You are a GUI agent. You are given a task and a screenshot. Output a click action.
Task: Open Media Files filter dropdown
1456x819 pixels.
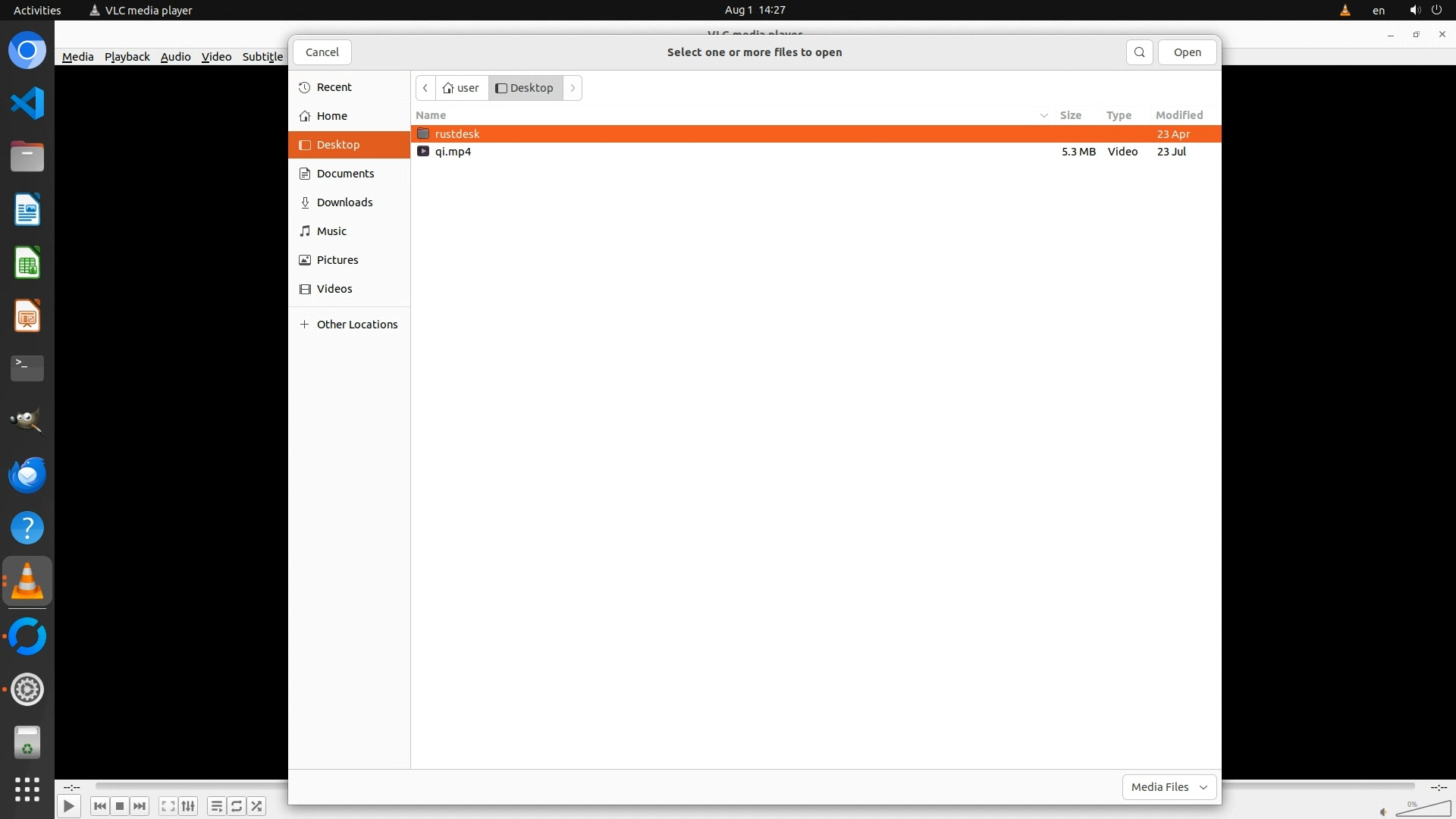point(1169,787)
